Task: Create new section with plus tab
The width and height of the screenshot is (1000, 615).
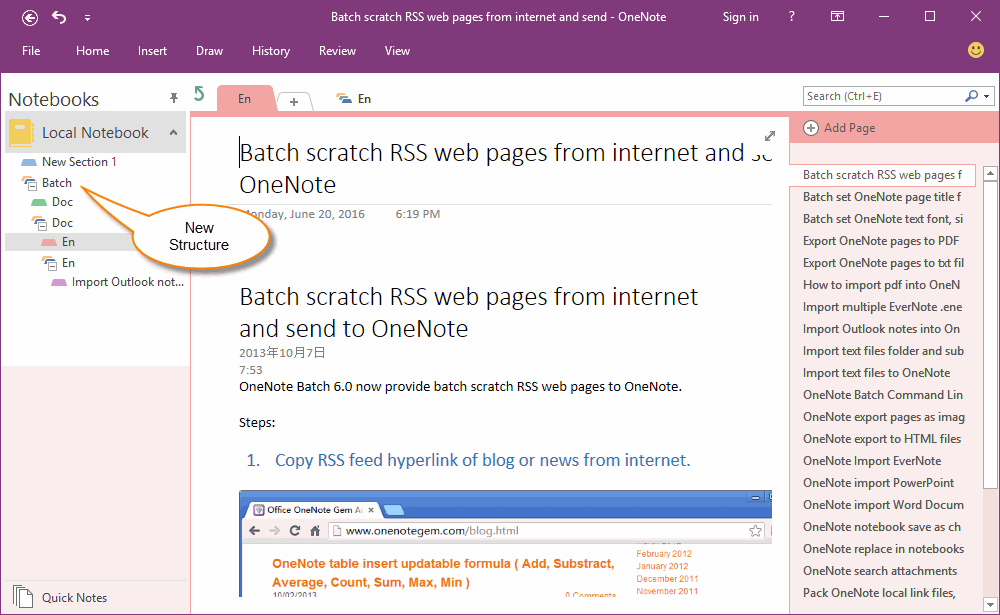Action: click(293, 101)
